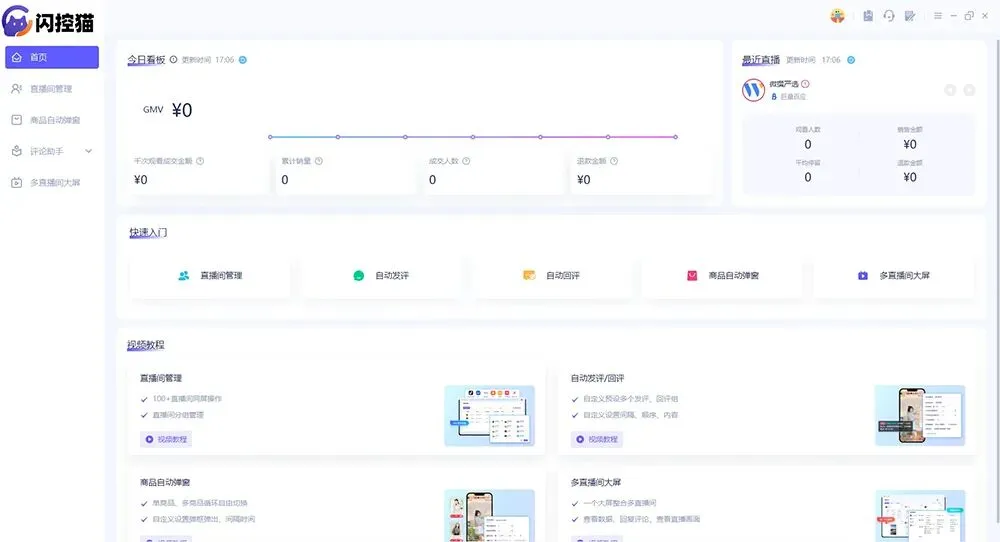Click help icon next to 千次观看成交金额

(200, 161)
